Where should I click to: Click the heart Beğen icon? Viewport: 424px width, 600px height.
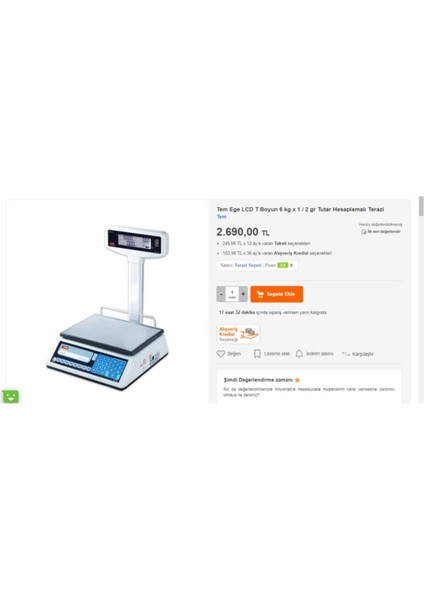[x=221, y=354]
